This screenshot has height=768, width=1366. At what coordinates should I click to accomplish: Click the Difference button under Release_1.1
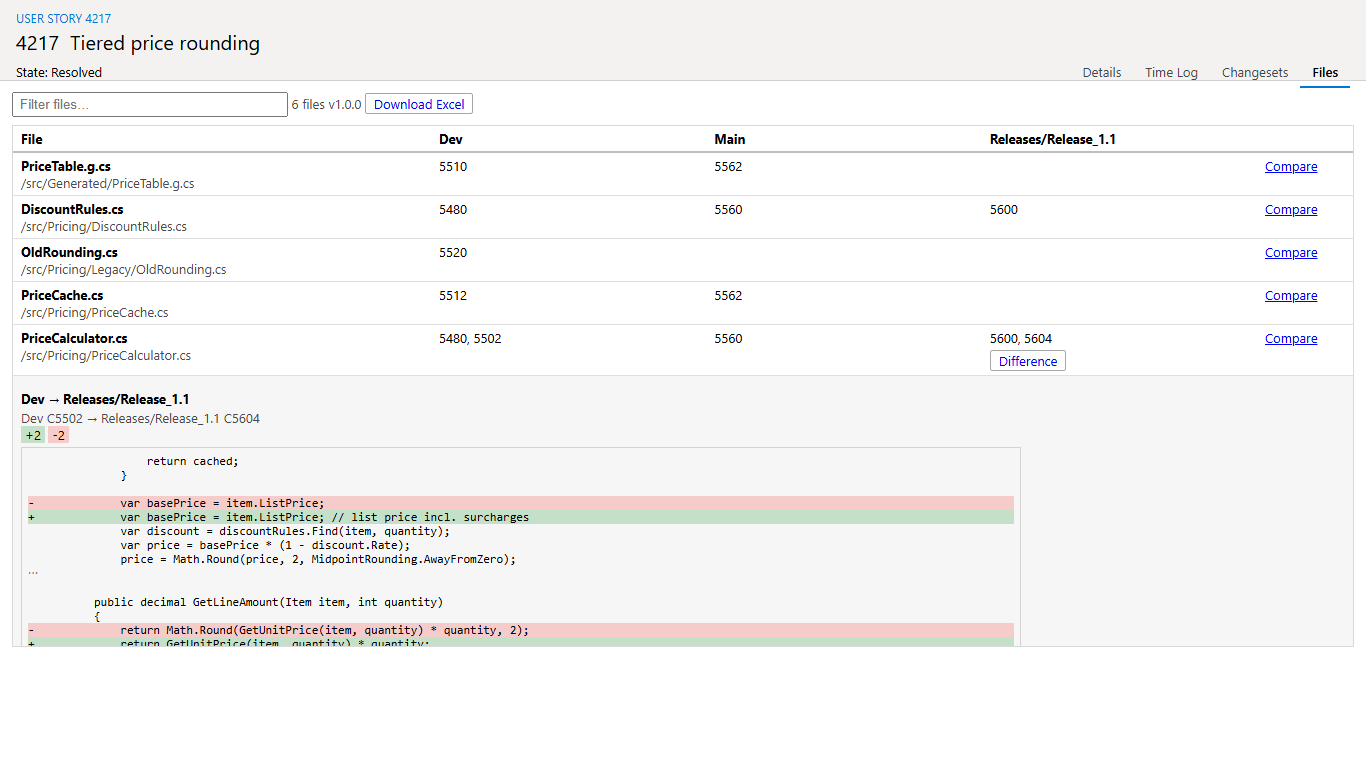[x=1028, y=361]
